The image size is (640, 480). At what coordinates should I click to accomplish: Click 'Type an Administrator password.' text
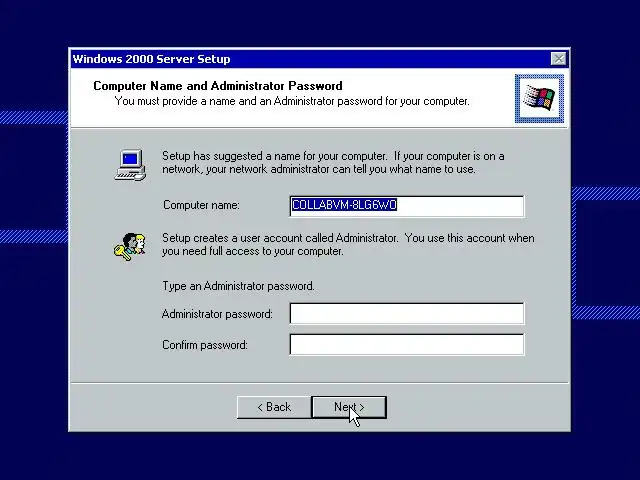pyautogui.click(x=238, y=286)
